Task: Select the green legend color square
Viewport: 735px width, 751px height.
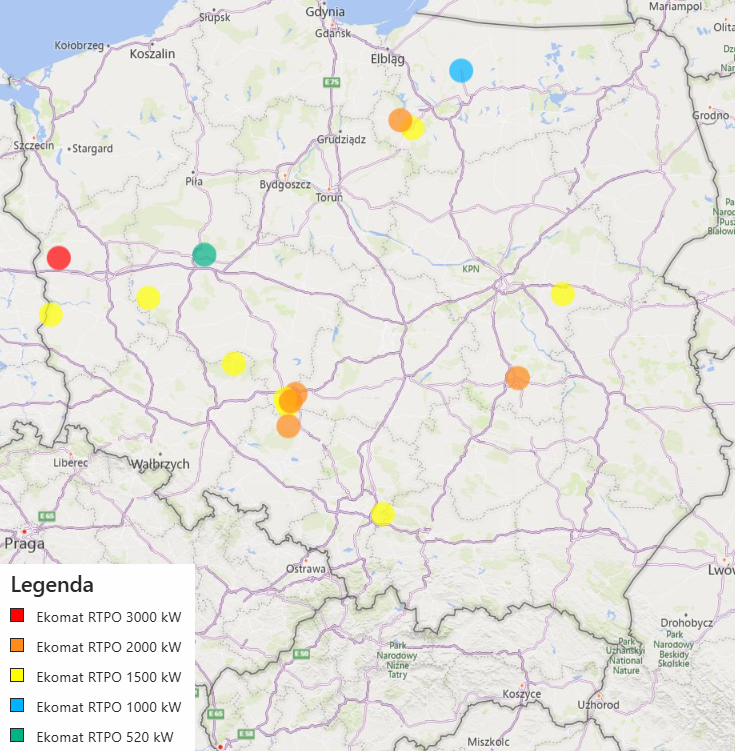Action: (x=16, y=736)
